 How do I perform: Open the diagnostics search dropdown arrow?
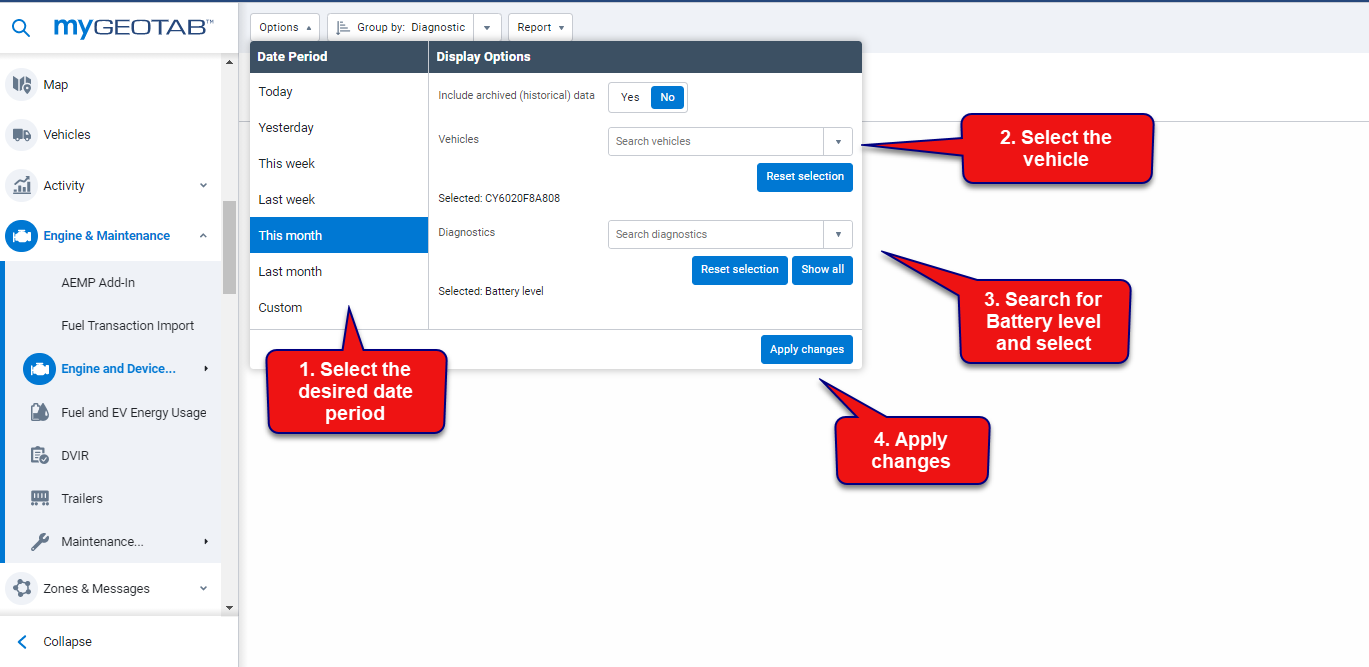(838, 234)
